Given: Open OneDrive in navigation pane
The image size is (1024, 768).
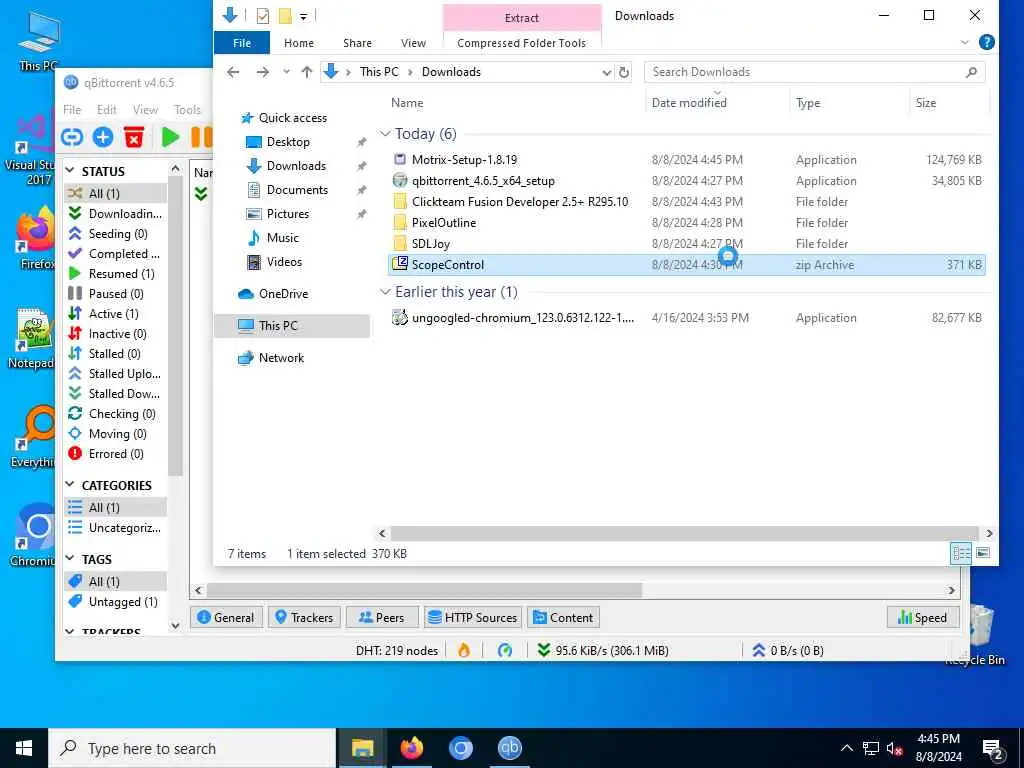Looking at the screenshot, I should pos(283,294).
